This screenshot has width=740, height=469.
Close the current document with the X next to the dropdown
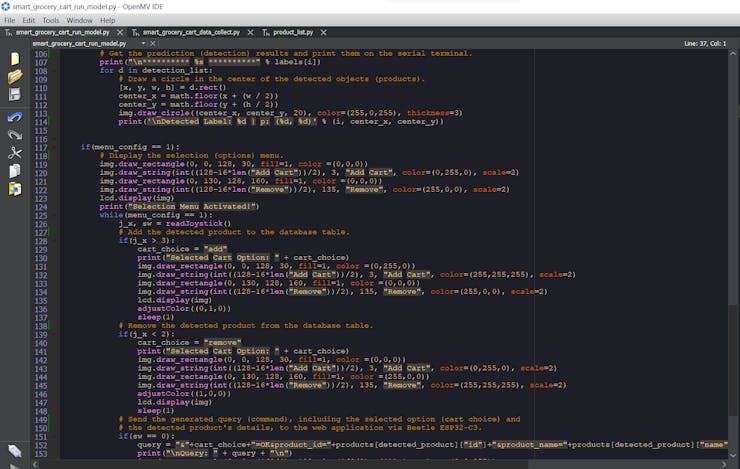153,44
